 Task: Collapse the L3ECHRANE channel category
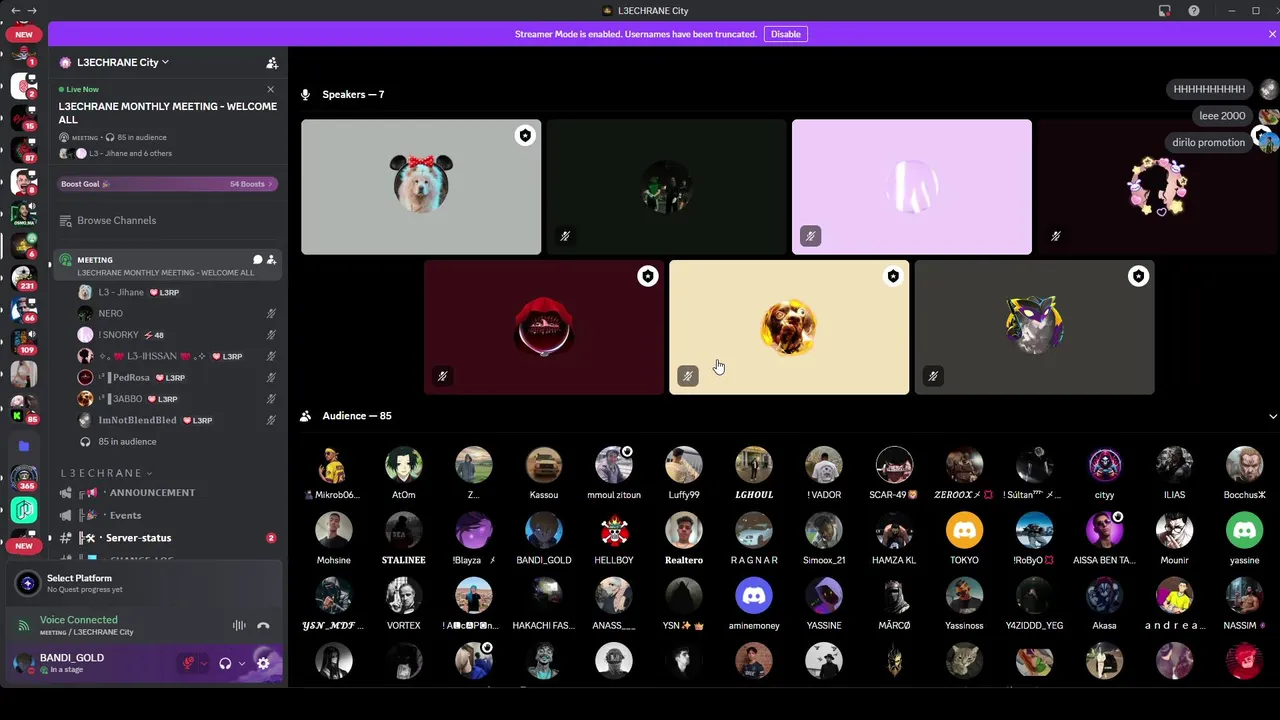[106, 473]
